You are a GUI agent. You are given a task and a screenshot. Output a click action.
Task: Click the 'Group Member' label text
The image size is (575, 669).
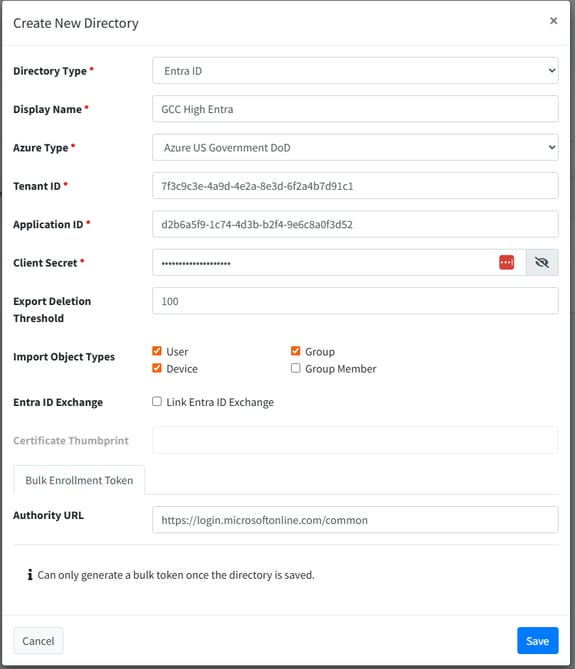click(x=340, y=369)
